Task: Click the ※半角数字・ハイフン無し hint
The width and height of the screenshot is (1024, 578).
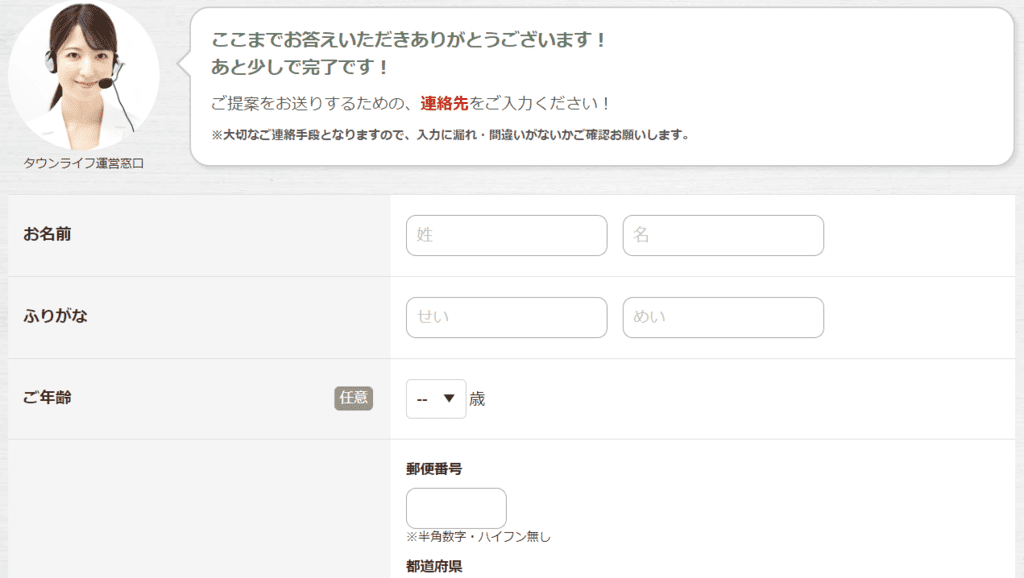Action: click(x=478, y=537)
